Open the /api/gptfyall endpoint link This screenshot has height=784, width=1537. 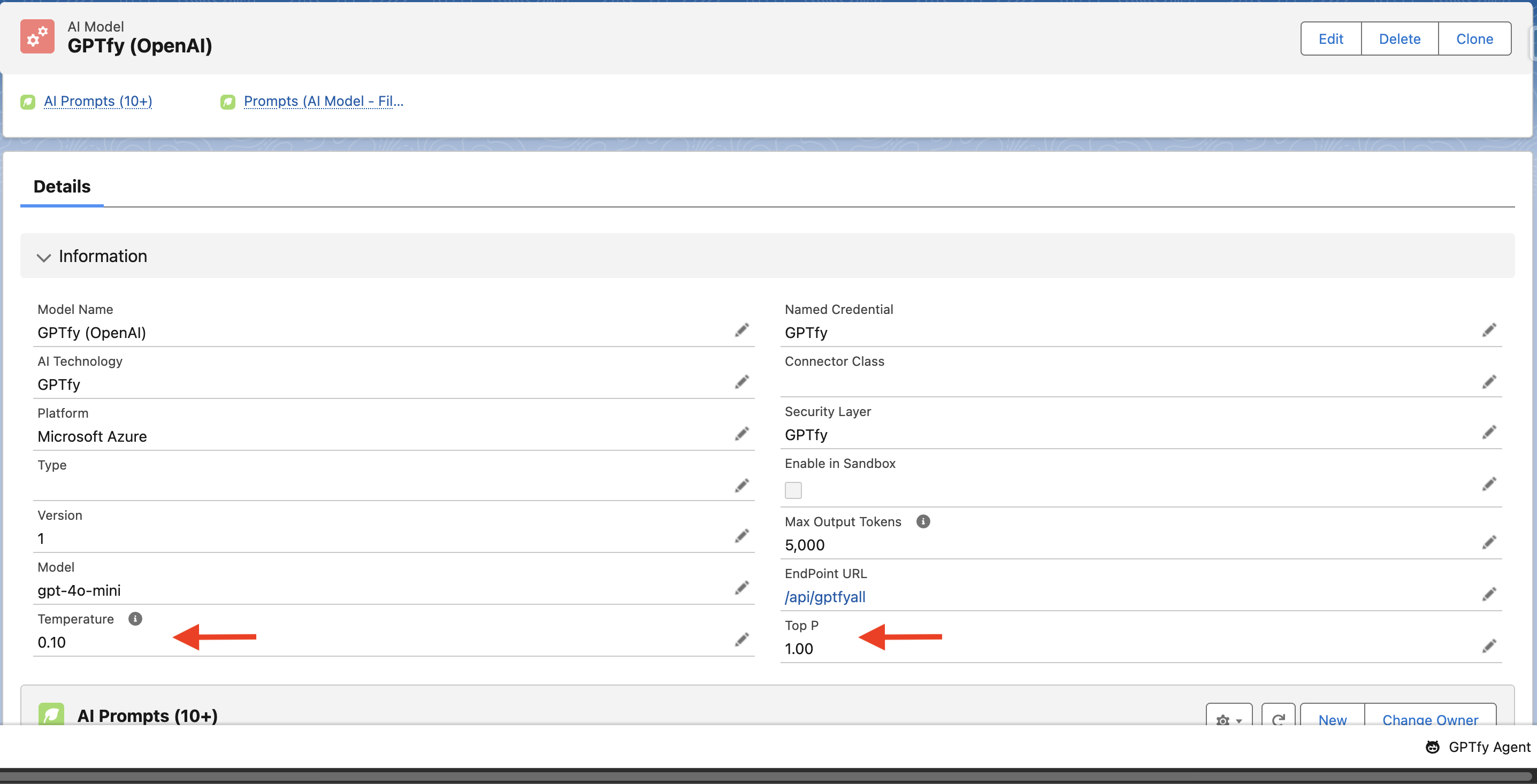(x=824, y=597)
